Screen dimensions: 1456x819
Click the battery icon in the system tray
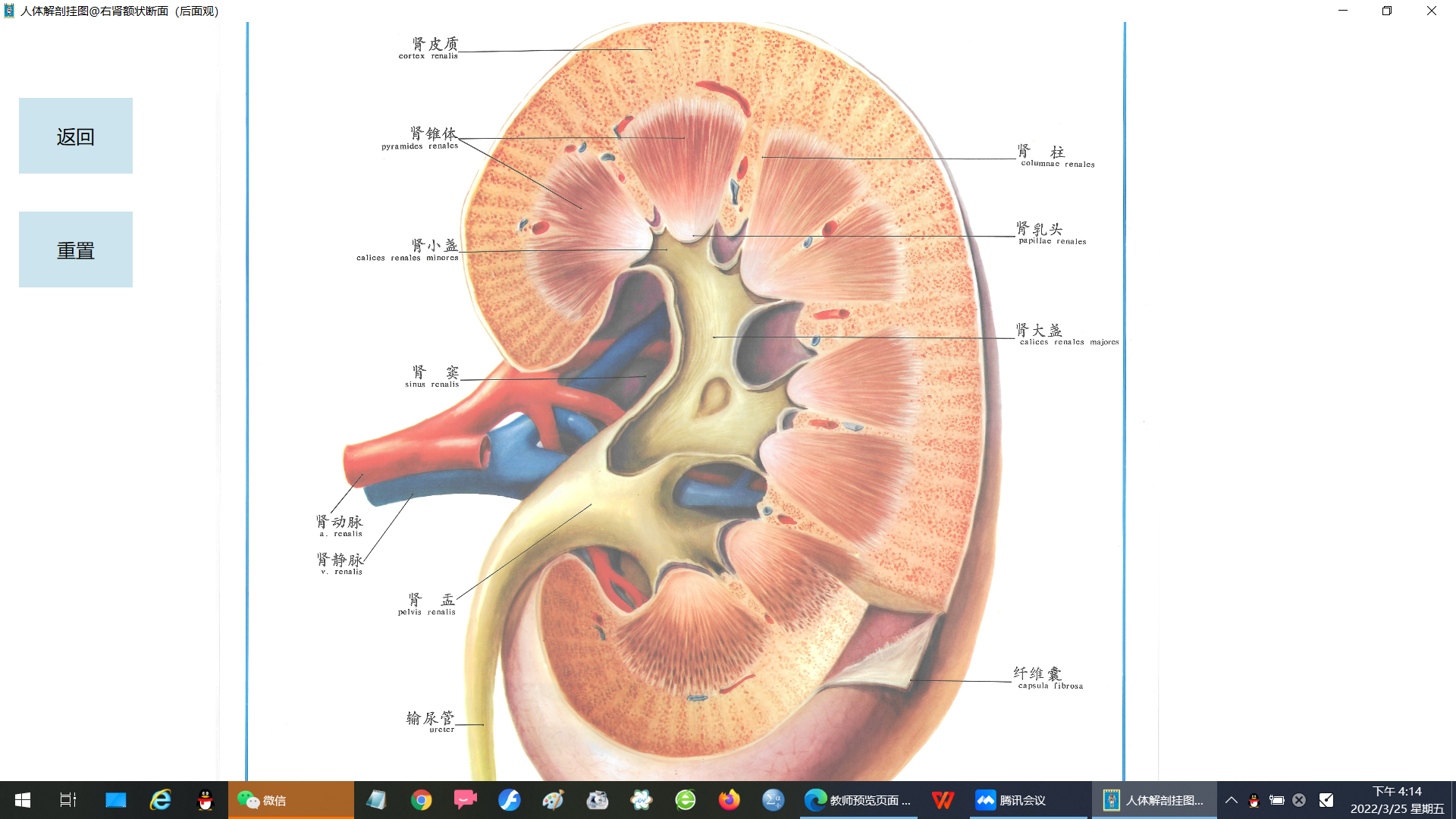(x=1277, y=800)
